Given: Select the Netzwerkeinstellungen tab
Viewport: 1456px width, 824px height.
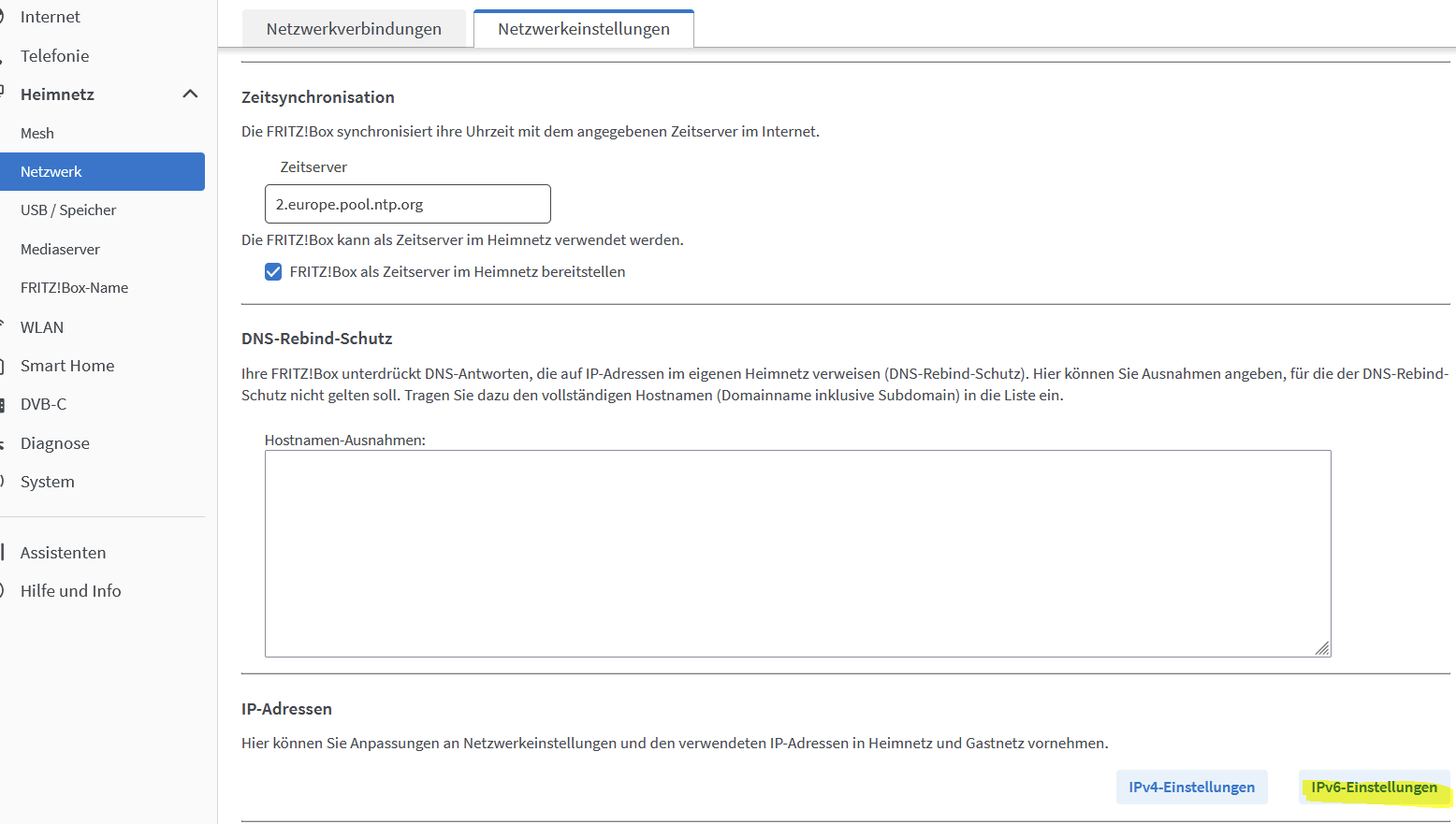Looking at the screenshot, I should (x=584, y=29).
